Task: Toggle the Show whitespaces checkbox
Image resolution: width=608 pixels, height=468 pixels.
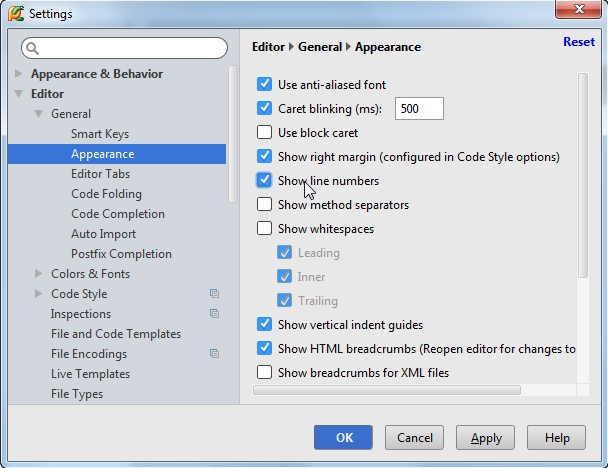Action: (265, 229)
